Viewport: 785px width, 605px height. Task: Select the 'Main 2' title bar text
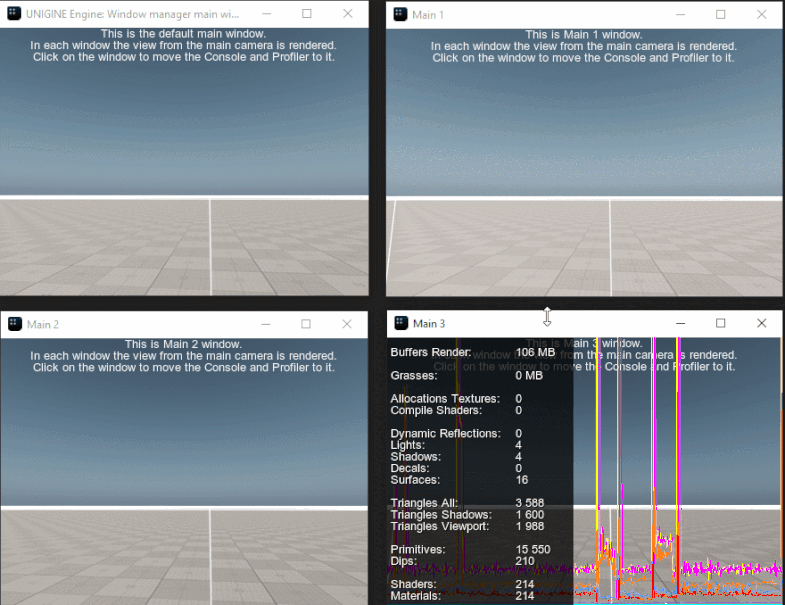point(43,324)
